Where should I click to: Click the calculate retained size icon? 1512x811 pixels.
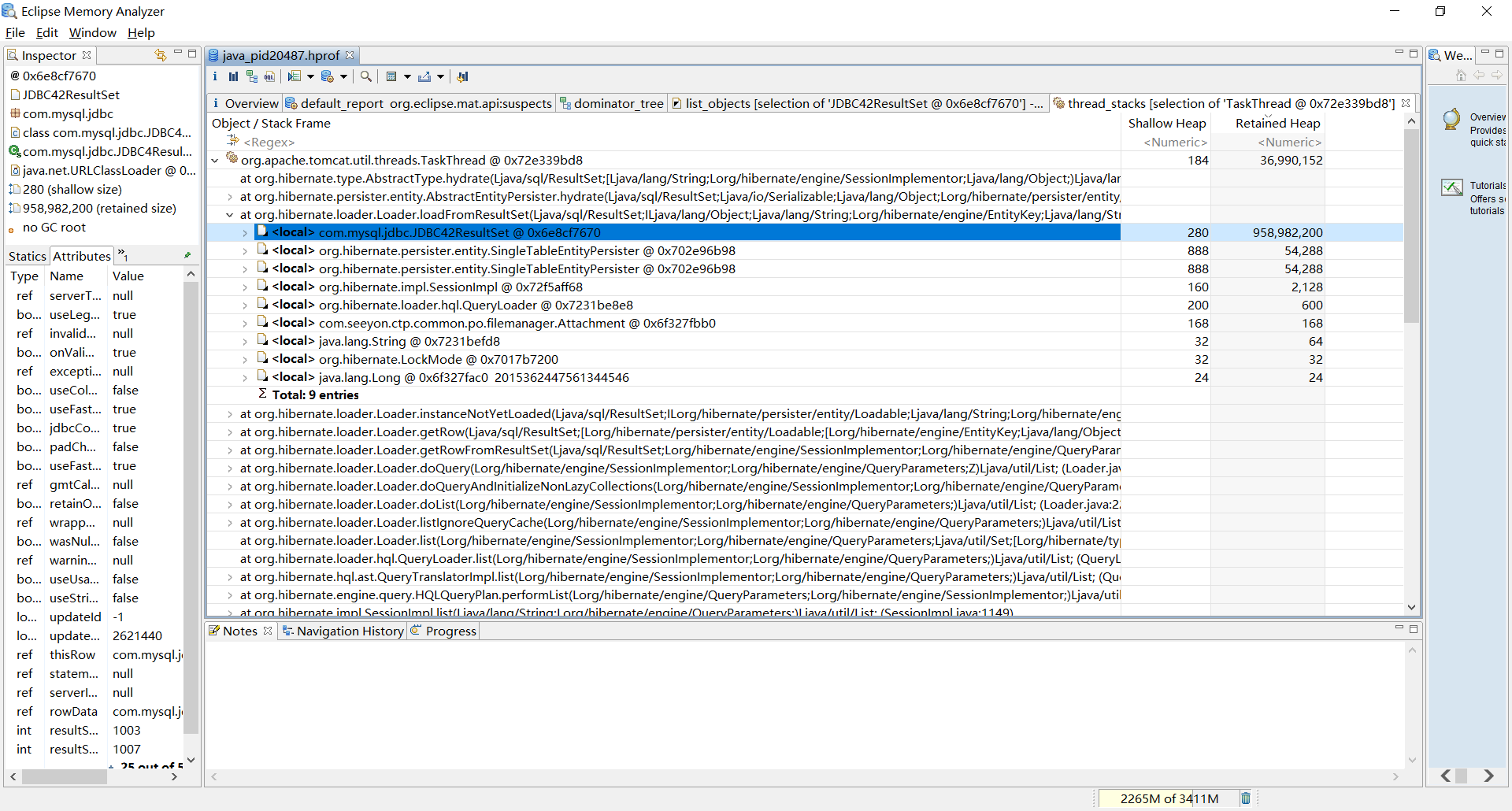(x=391, y=76)
